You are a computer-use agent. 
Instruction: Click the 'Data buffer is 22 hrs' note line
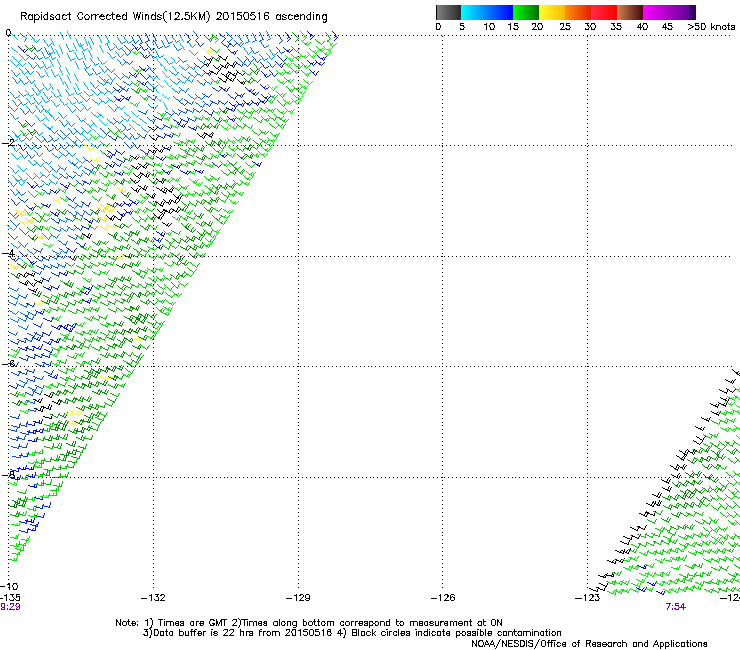[352, 633]
